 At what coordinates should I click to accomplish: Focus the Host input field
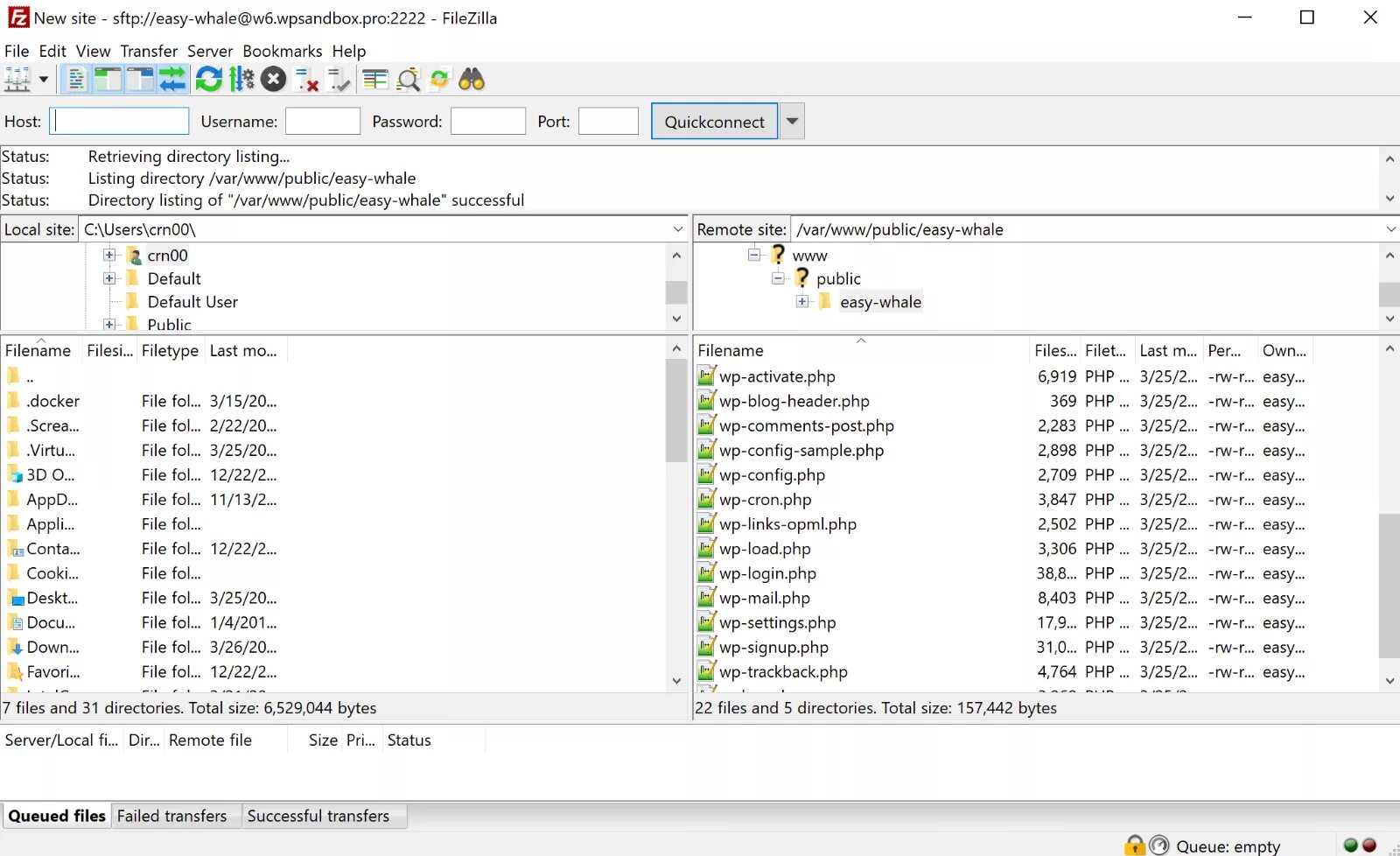[119, 121]
